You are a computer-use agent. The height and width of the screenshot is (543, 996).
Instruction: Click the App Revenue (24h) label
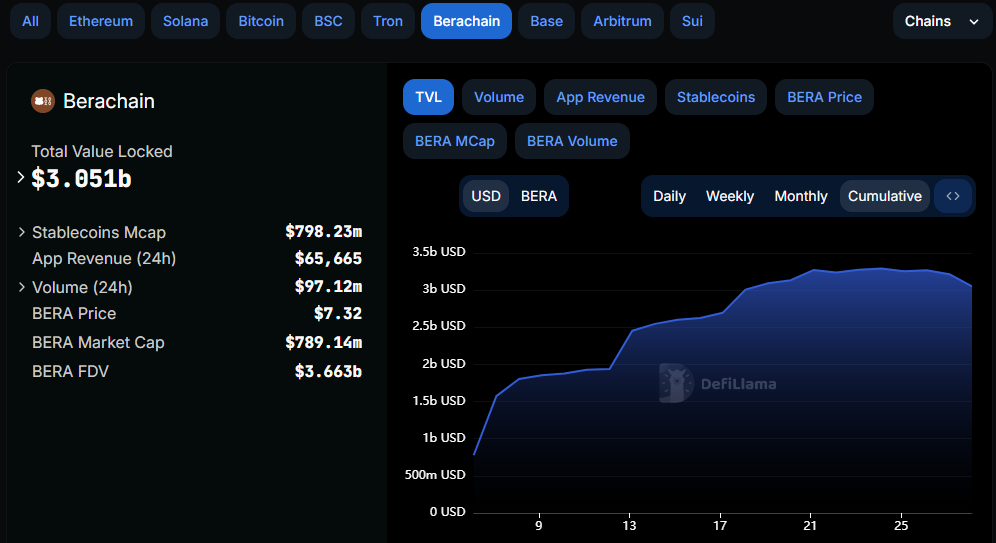coord(104,258)
